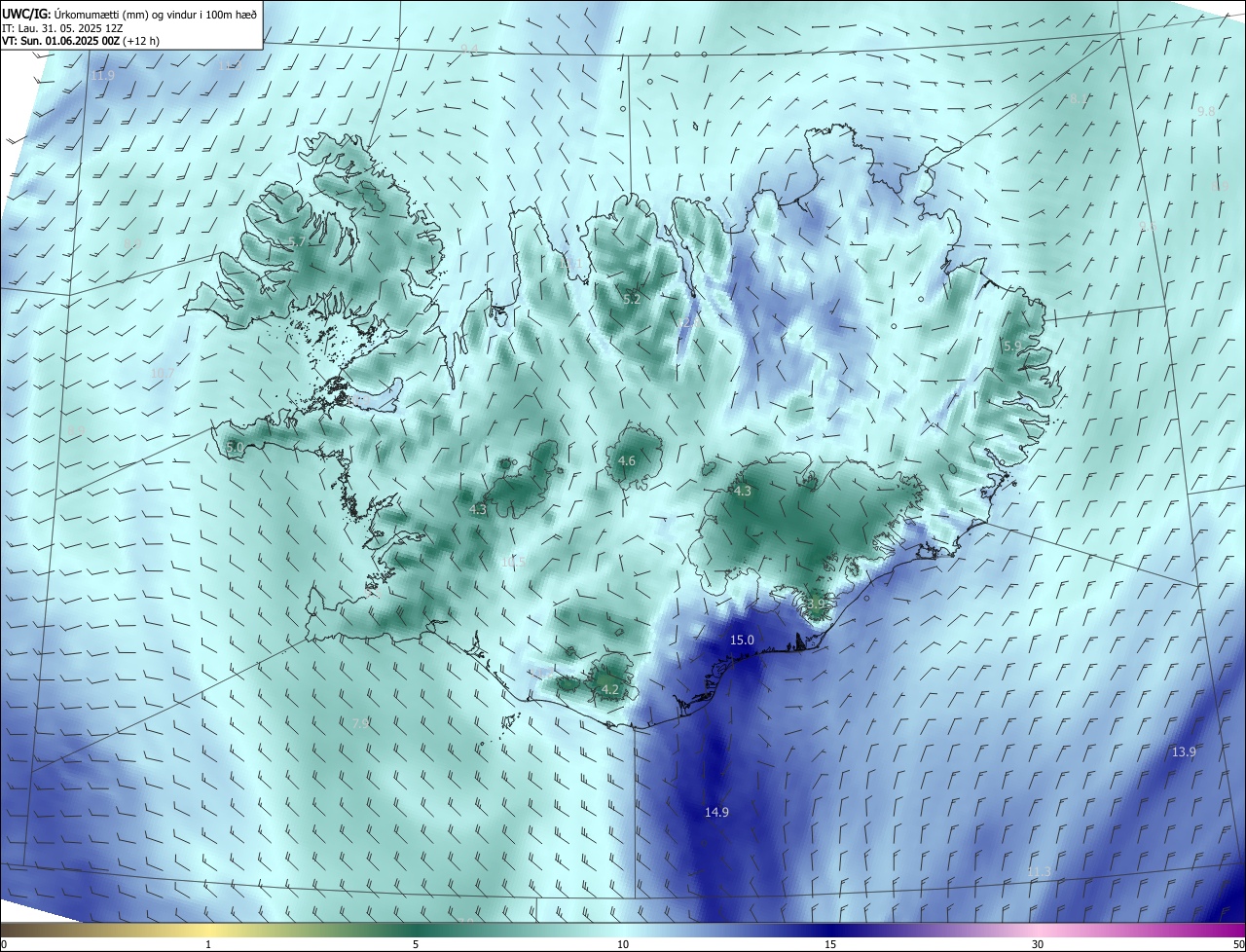Click the valid time "VT: Sun. 01.06.2025 00Z"
Image resolution: width=1246 pixels, height=952 pixels.
[62, 41]
